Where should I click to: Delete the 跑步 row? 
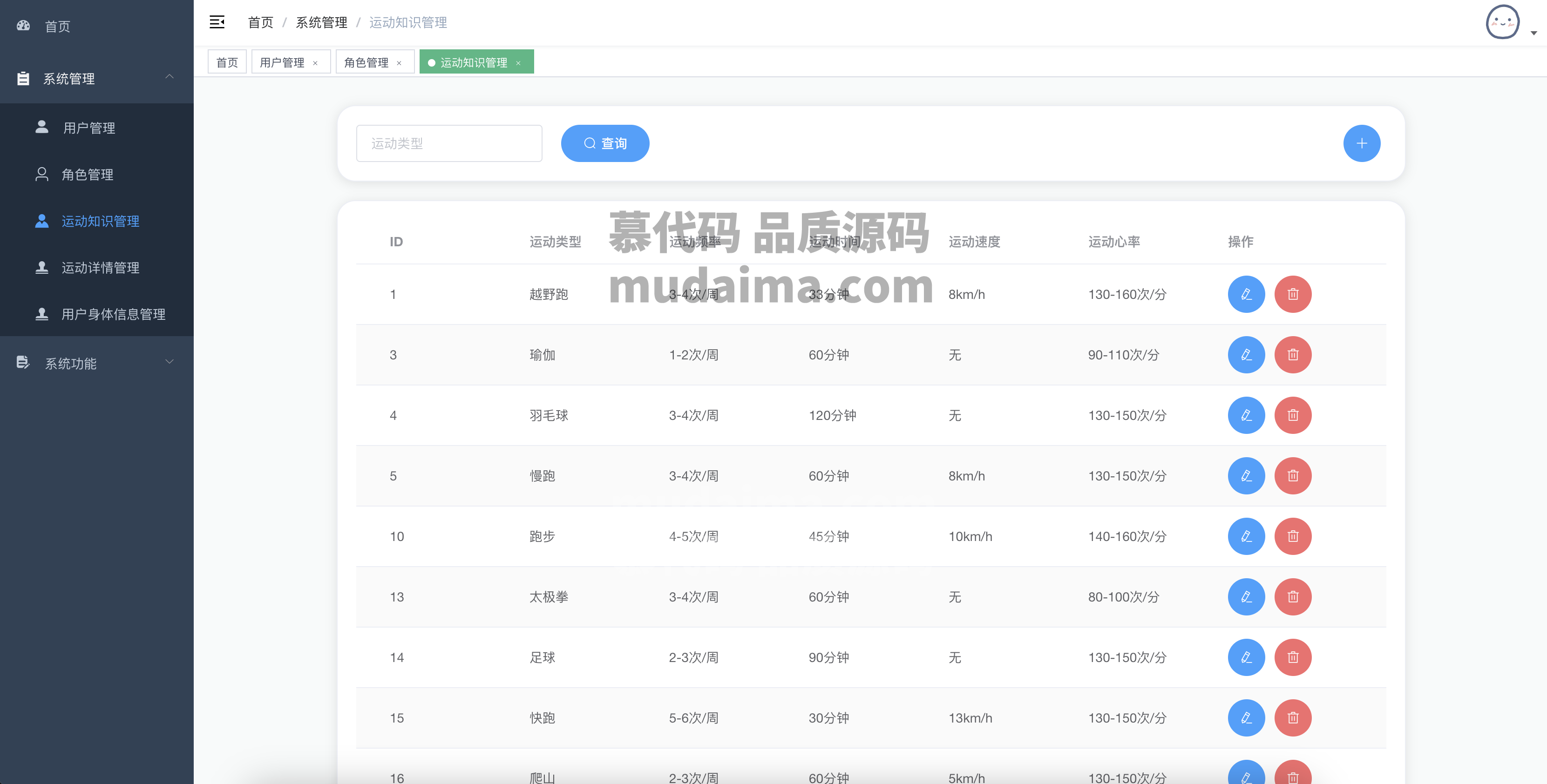(1292, 537)
